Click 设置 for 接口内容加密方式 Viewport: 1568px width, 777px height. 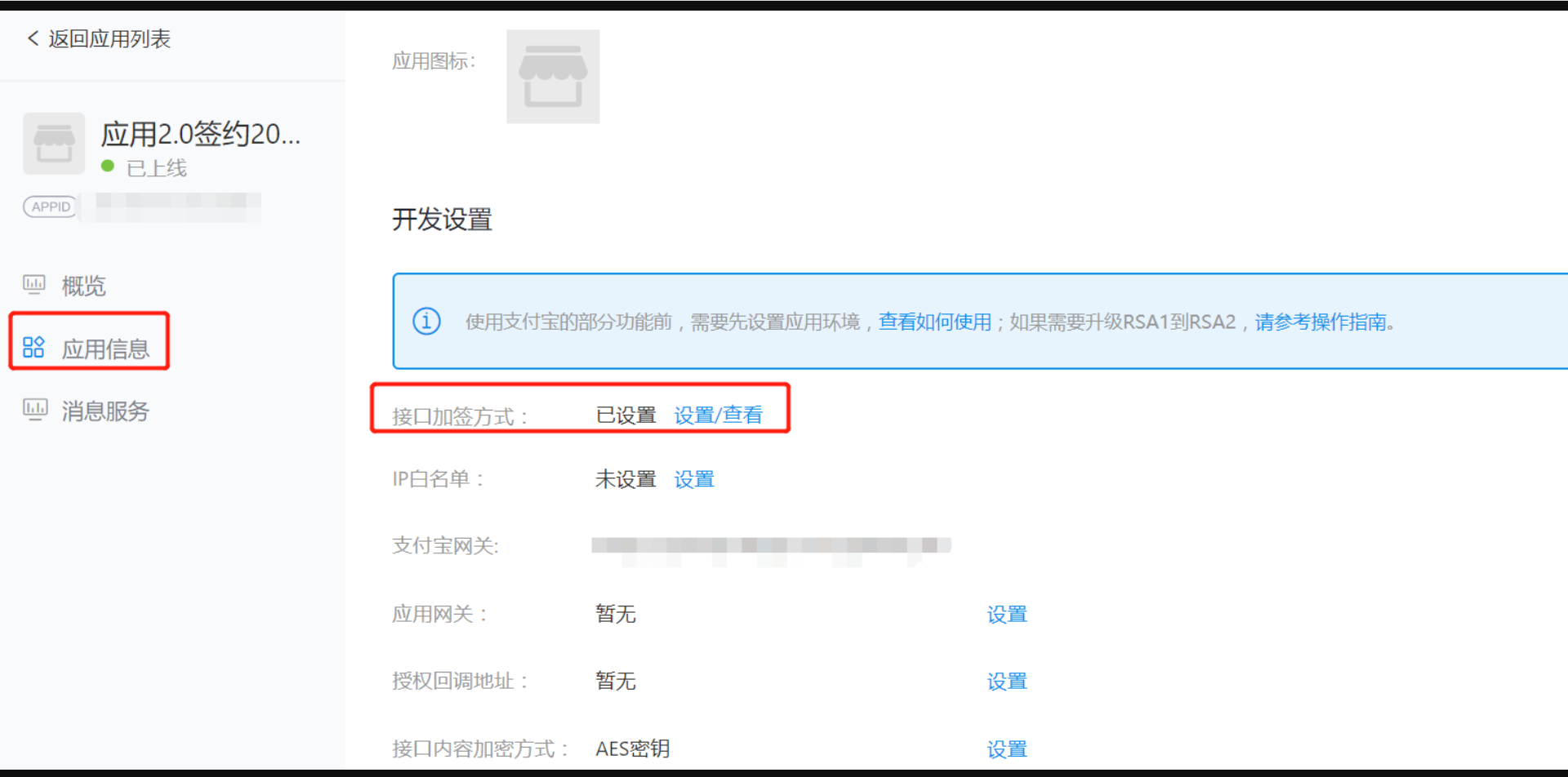pos(1007,748)
